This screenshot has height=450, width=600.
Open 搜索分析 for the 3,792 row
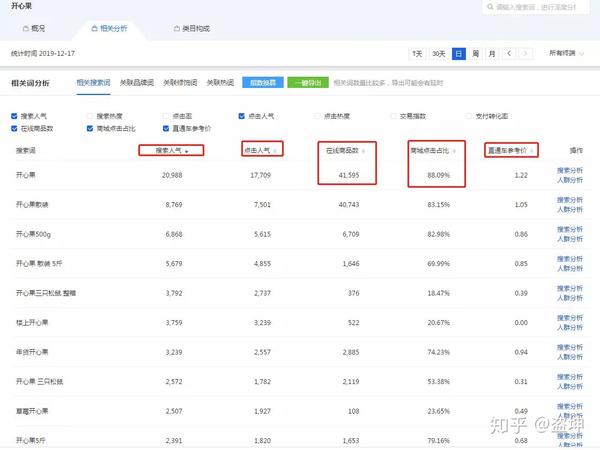coord(570,288)
